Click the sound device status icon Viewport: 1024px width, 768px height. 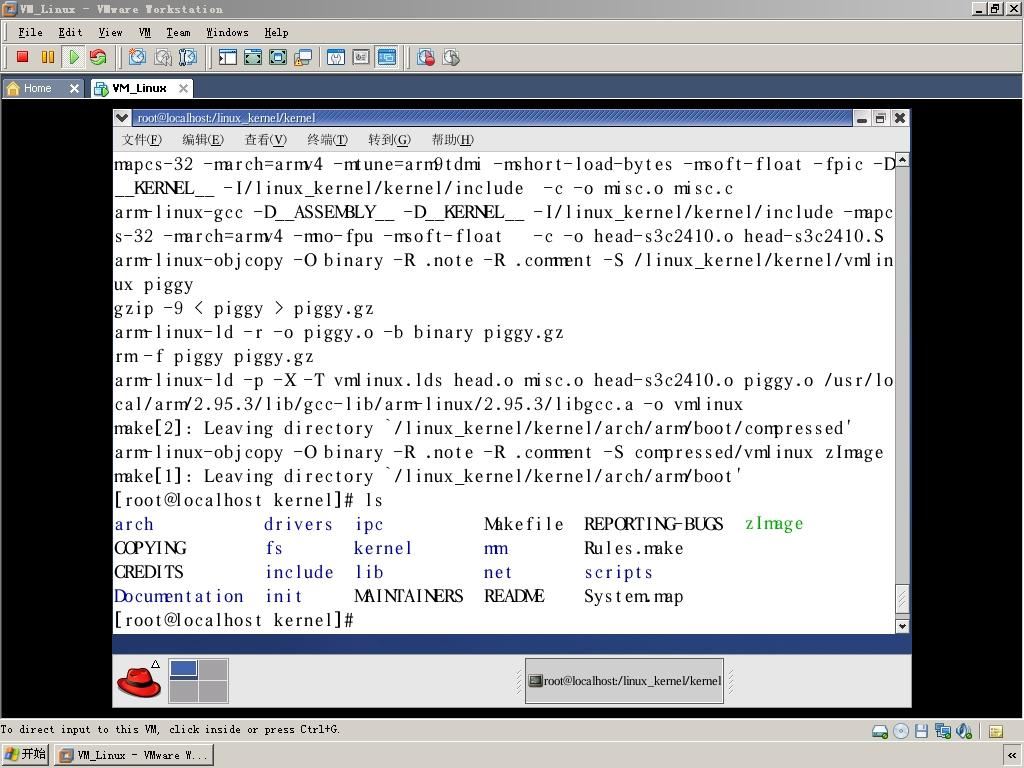pos(964,731)
